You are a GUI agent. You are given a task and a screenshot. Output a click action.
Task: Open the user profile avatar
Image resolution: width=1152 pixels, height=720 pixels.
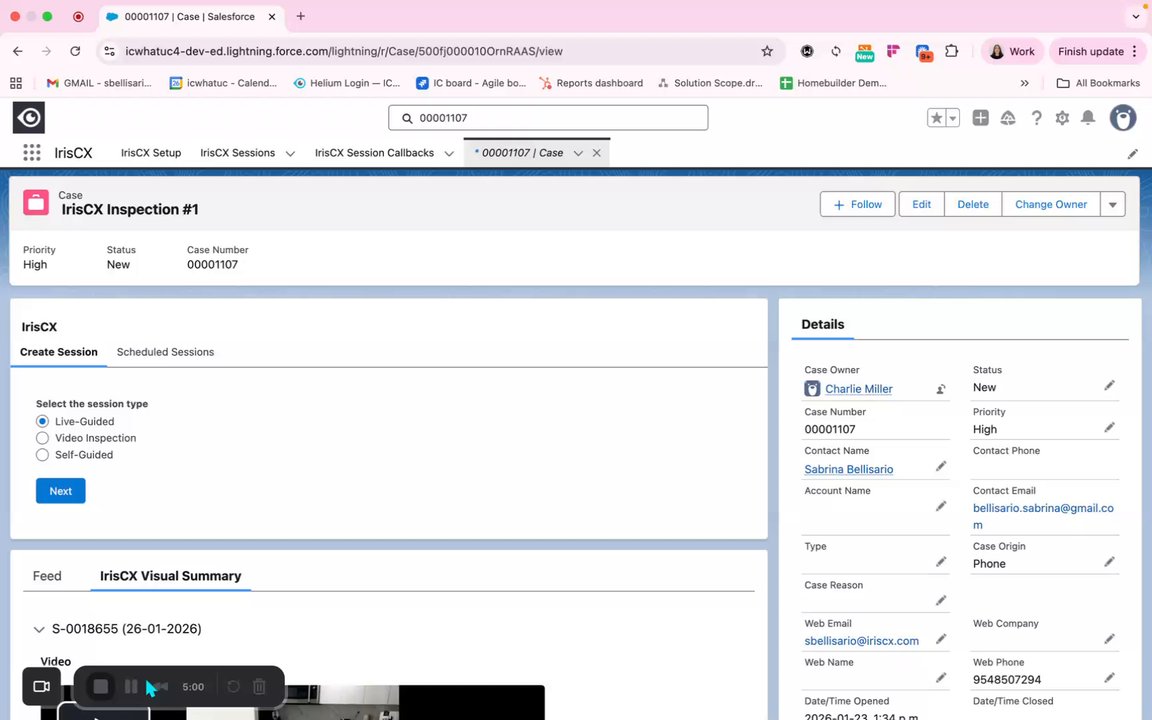pyautogui.click(x=1123, y=118)
